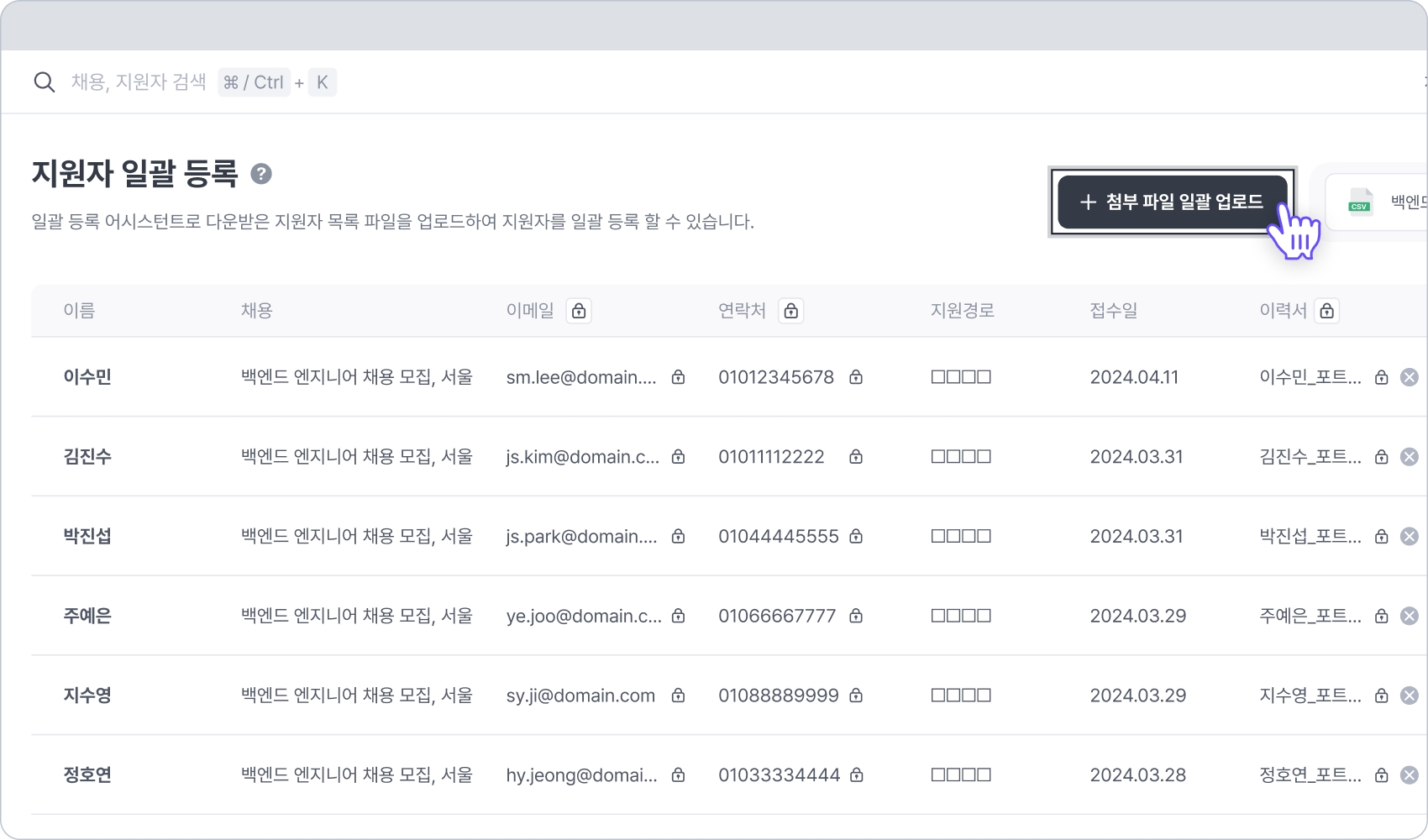
Task: Click email lock icon in 이수민 row
Action: tap(678, 377)
